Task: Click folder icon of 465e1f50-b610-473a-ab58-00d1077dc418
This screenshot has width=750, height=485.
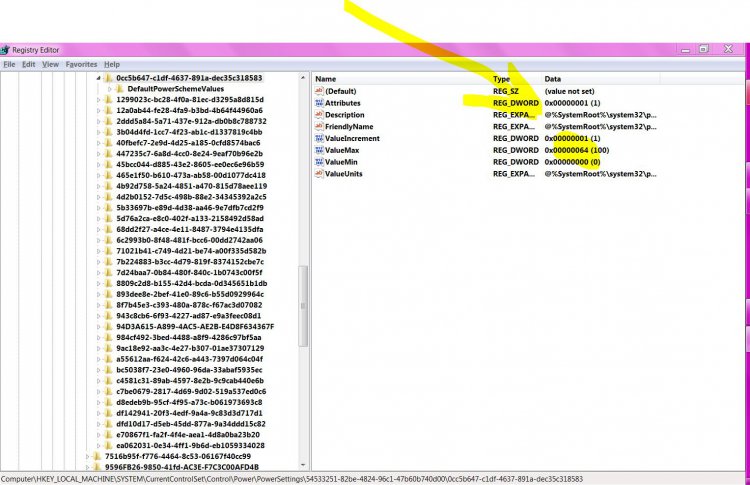Action: click(109, 175)
